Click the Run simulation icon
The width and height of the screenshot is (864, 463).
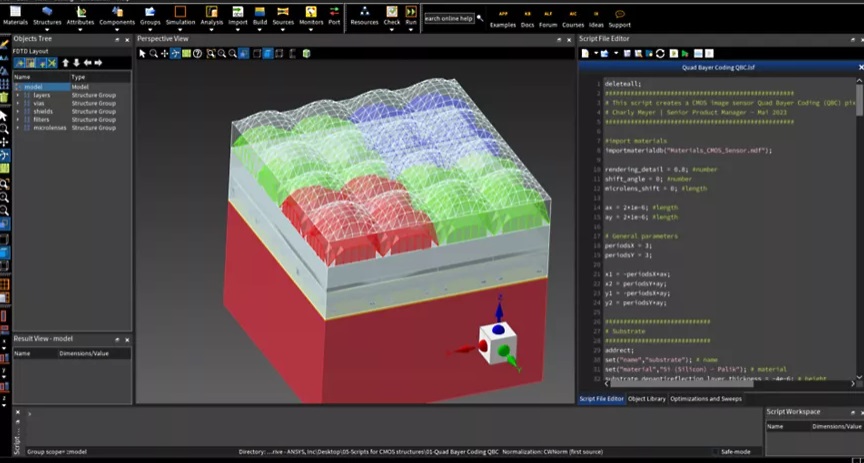click(x=411, y=12)
